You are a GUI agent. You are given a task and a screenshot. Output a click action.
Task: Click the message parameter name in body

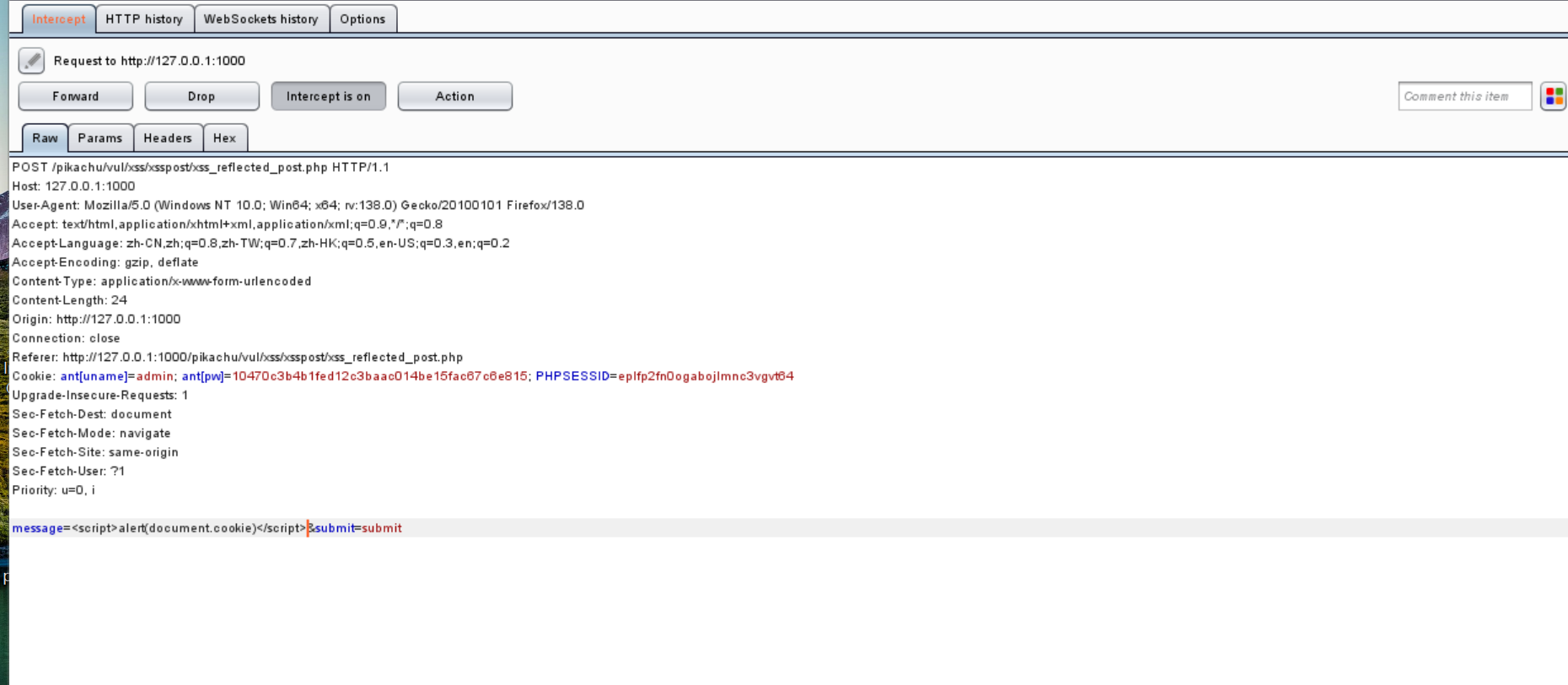tap(38, 528)
